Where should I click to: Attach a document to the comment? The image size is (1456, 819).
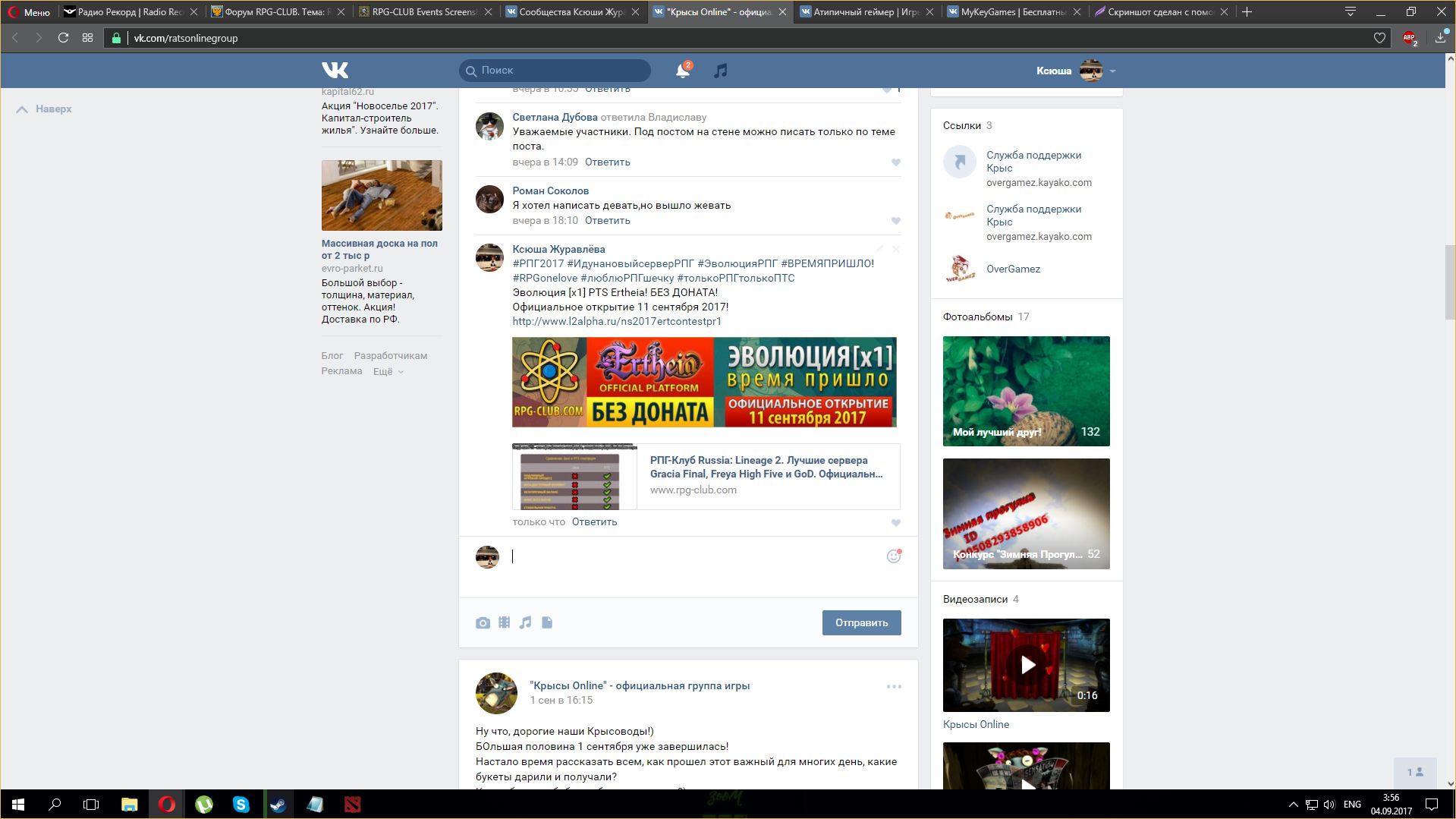pyautogui.click(x=547, y=622)
